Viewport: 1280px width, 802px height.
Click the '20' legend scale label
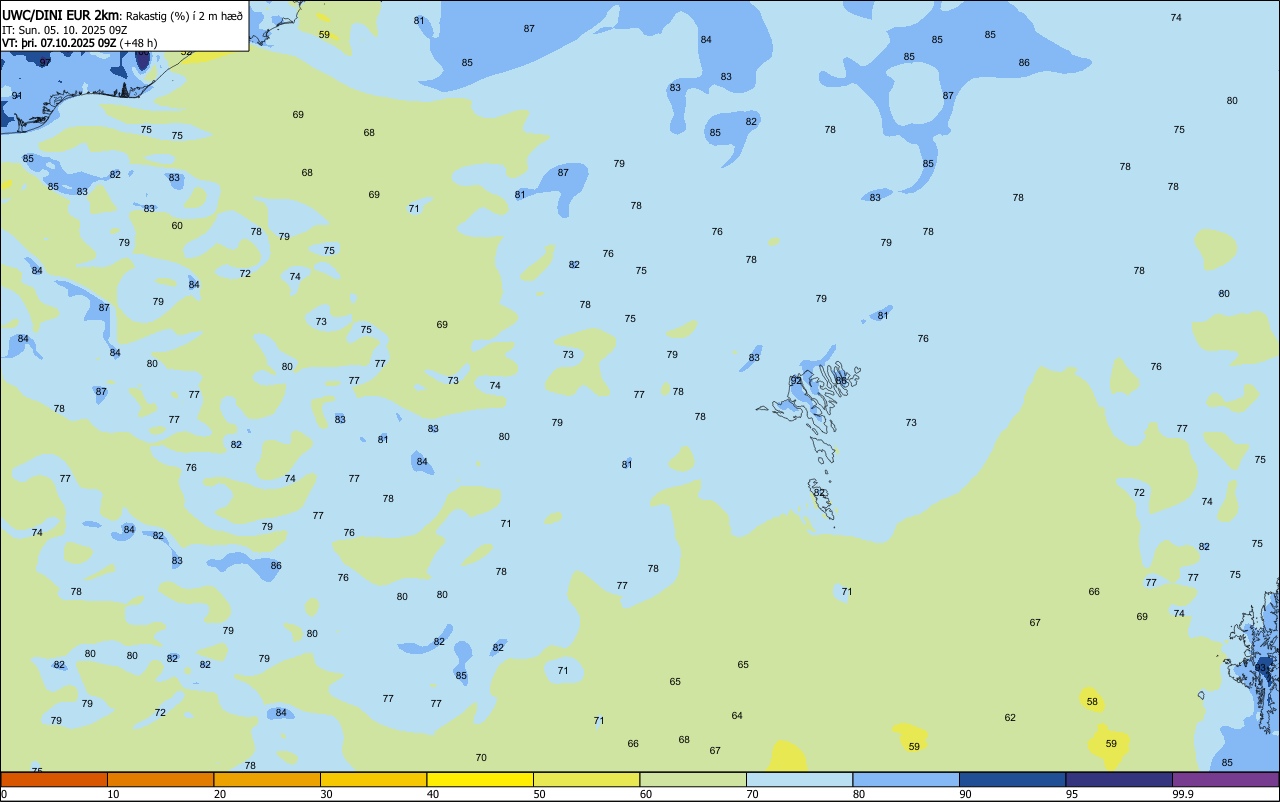(220, 794)
